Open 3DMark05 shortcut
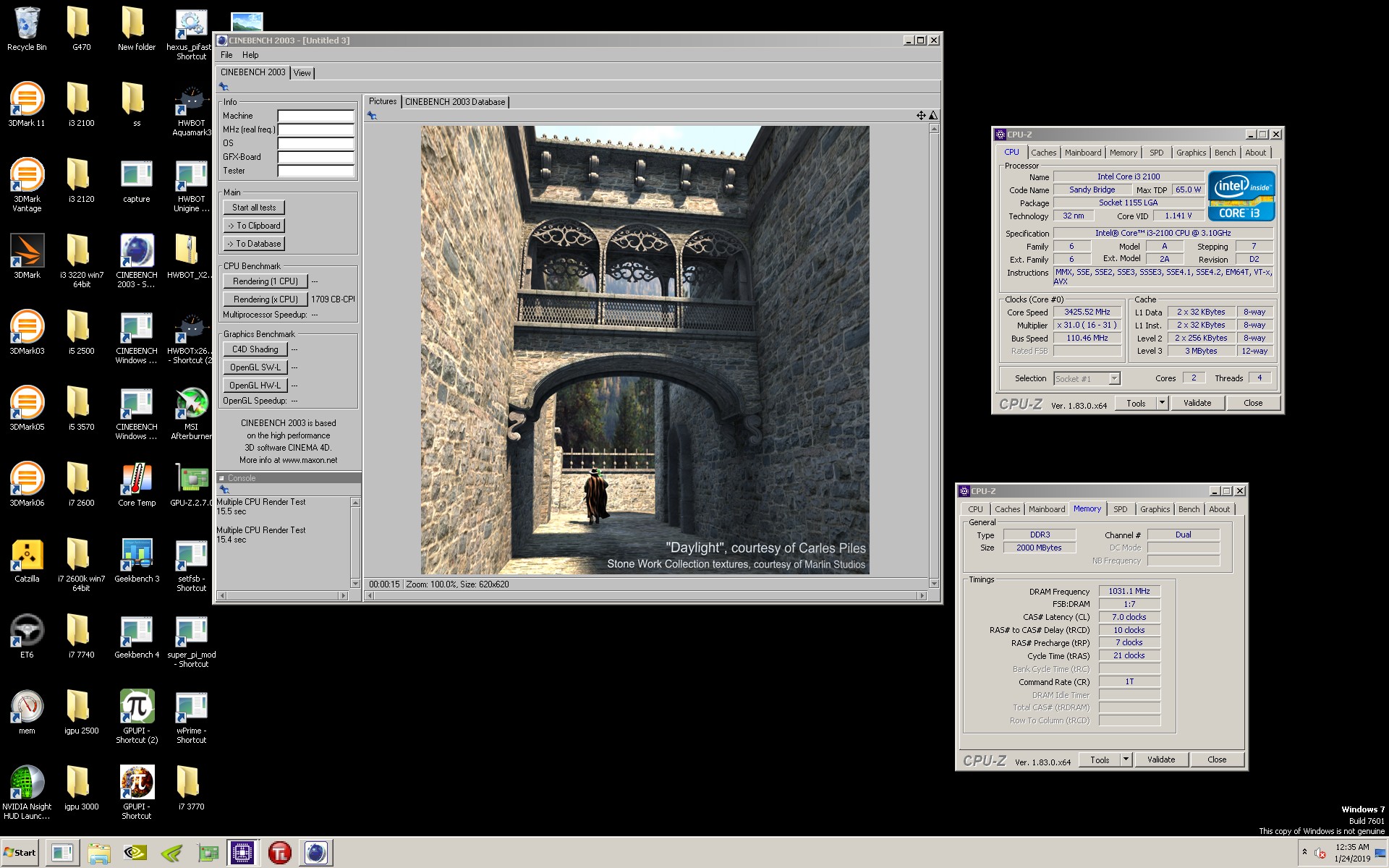Image resolution: width=1389 pixels, height=868 pixels. pyautogui.click(x=27, y=409)
